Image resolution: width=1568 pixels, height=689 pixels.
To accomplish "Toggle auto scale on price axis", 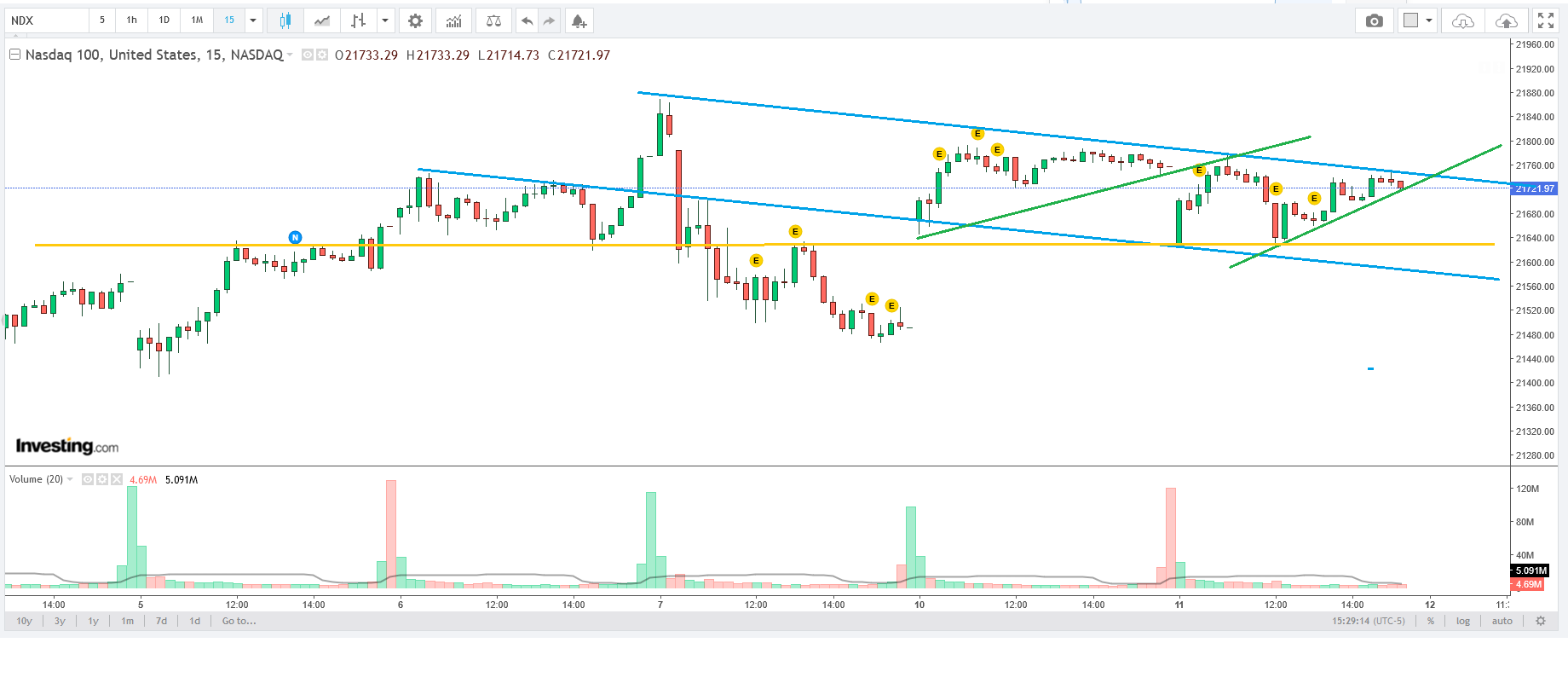I will point(1502,621).
